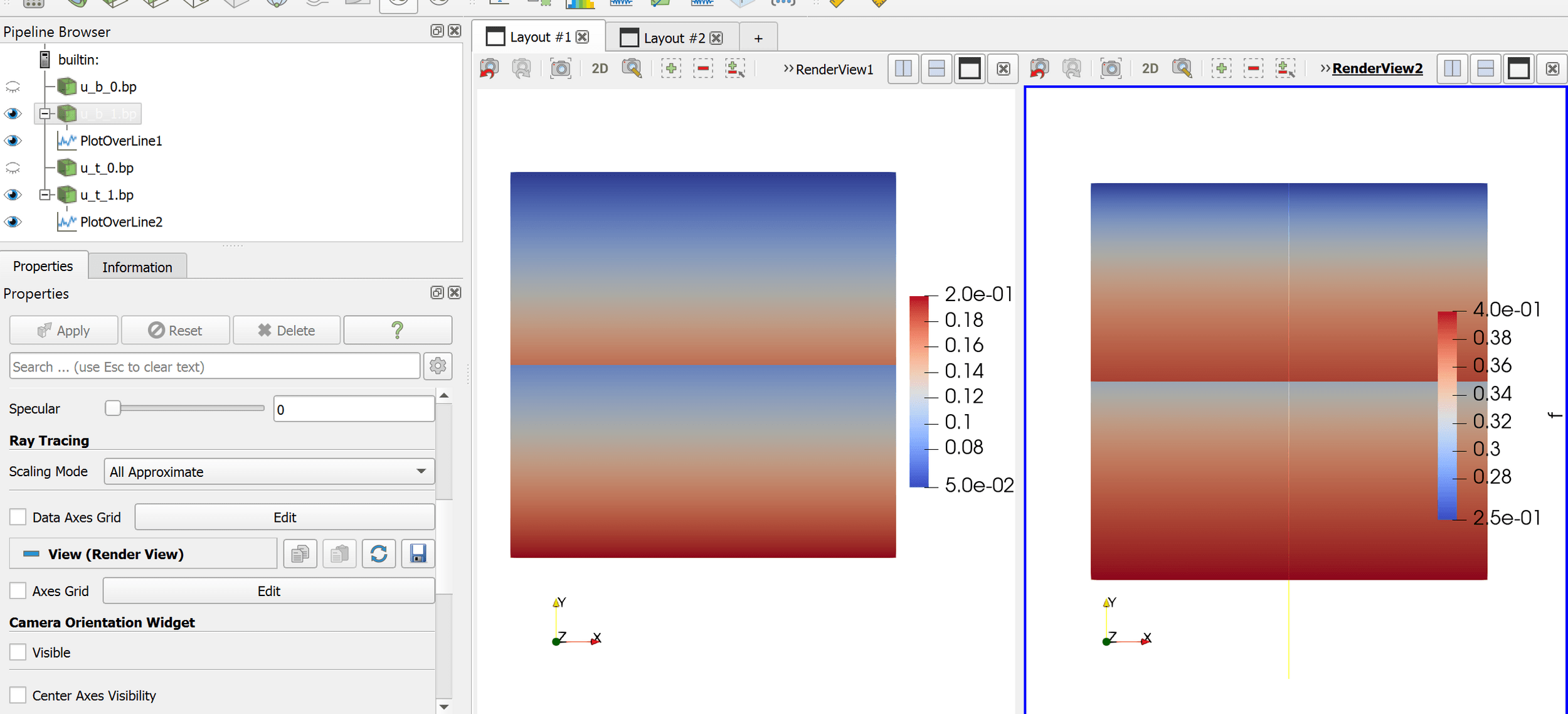Show u_b_0.bp with its eye icon
This screenshot has width=1568, height=714.
(x=13, y=87)
